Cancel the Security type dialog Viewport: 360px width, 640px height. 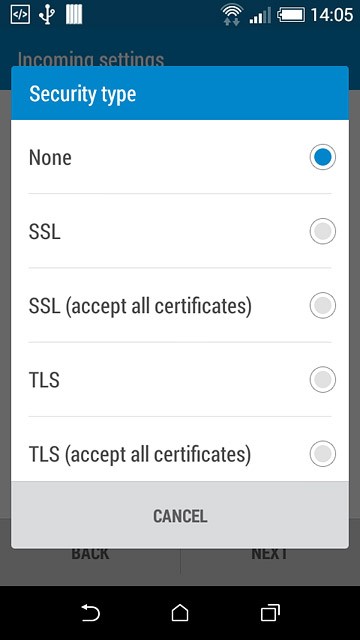pyautogui.click(x=180, y=516)
